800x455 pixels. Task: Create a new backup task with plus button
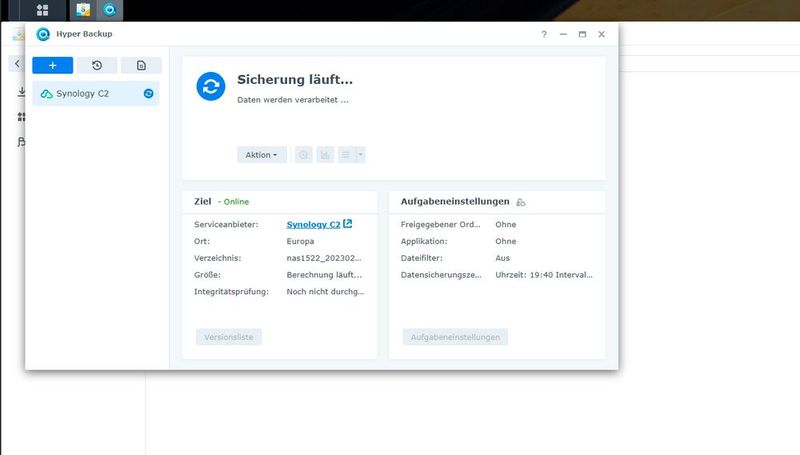(53, 65)
